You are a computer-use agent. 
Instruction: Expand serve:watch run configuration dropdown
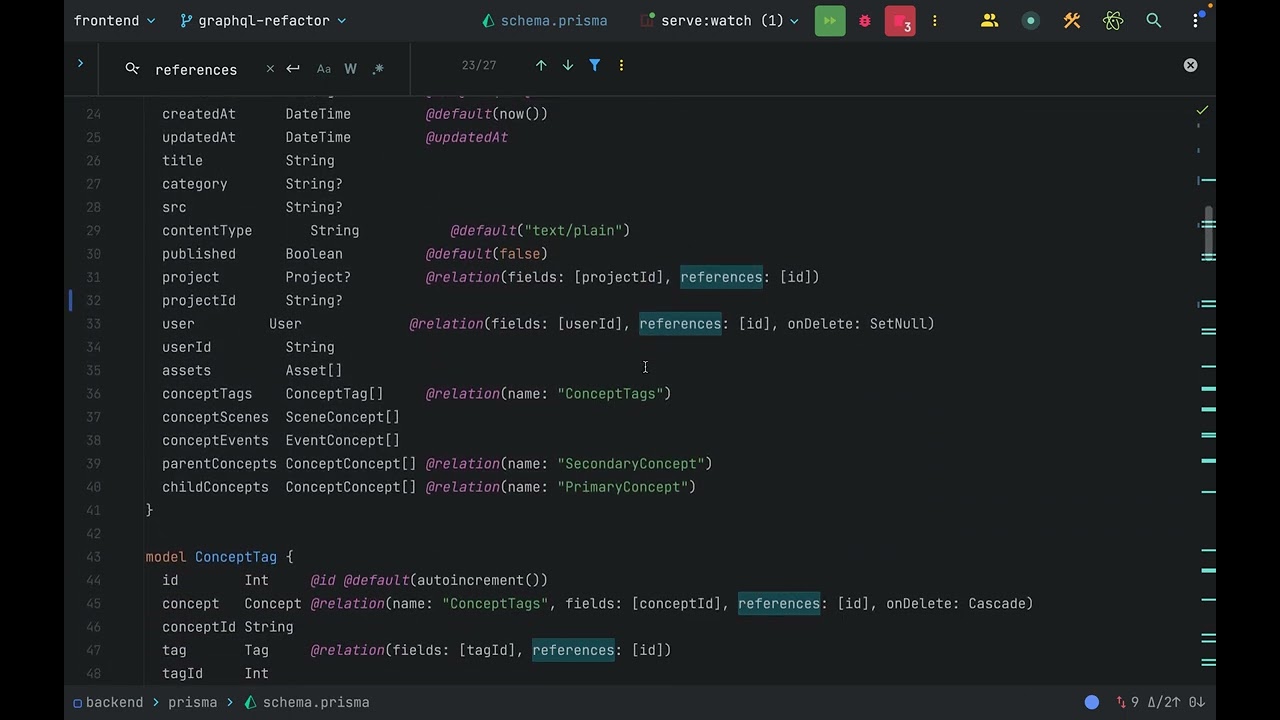pyautogui.click(x=719, y=20)
